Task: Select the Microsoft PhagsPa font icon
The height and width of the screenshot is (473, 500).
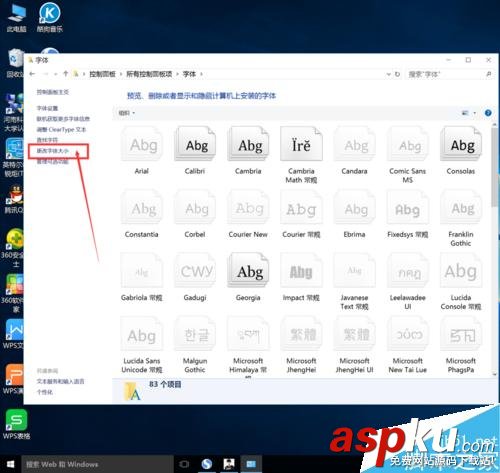Action: click(x=461, y=334)
